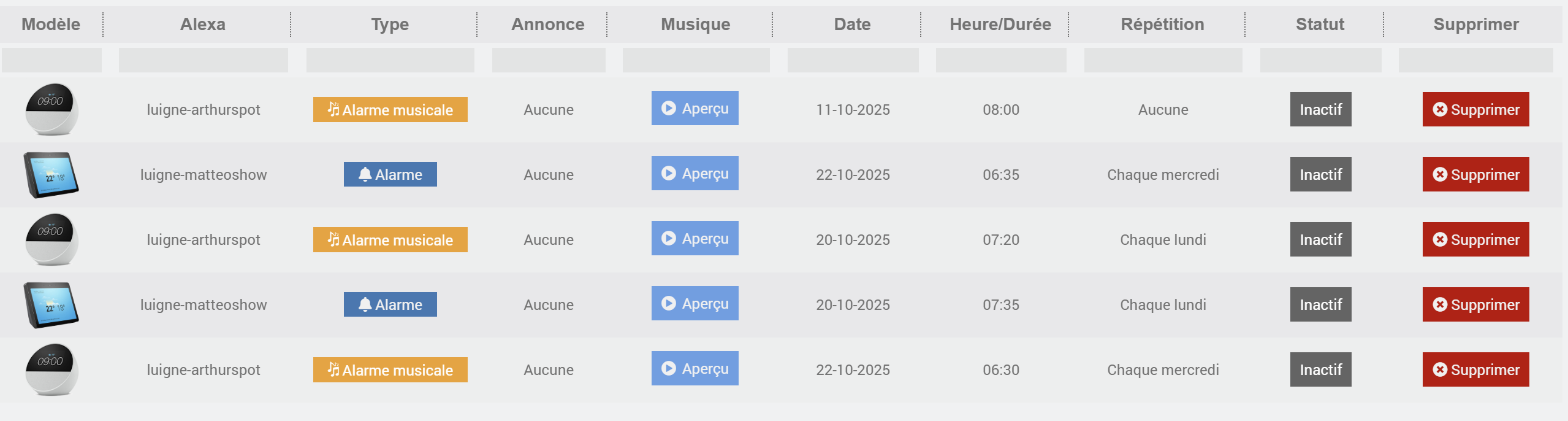Click Echo Spot thumbnail for the 08:00 alarm

pos(51,109)
